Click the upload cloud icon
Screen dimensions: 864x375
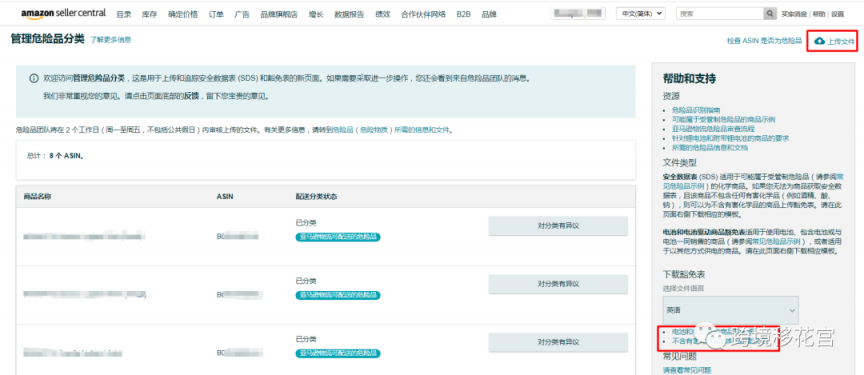819,41
